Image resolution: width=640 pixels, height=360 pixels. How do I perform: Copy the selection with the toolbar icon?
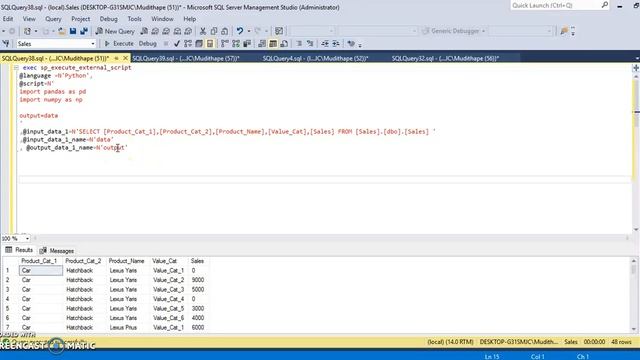point(213,31)
